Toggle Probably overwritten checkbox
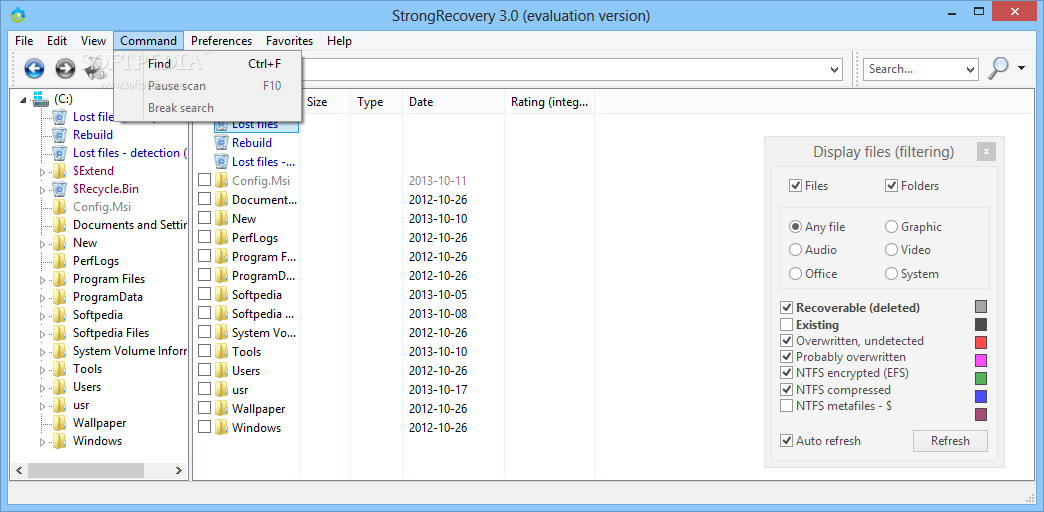The width and height of the screenshot is (1044, 512). coord(787,357)
